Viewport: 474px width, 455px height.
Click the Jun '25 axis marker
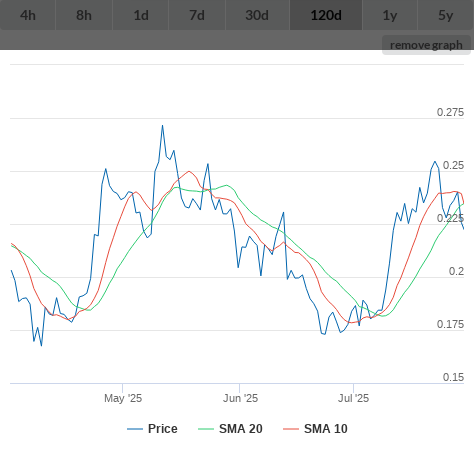pyautogui.click(x=240, y=398)
